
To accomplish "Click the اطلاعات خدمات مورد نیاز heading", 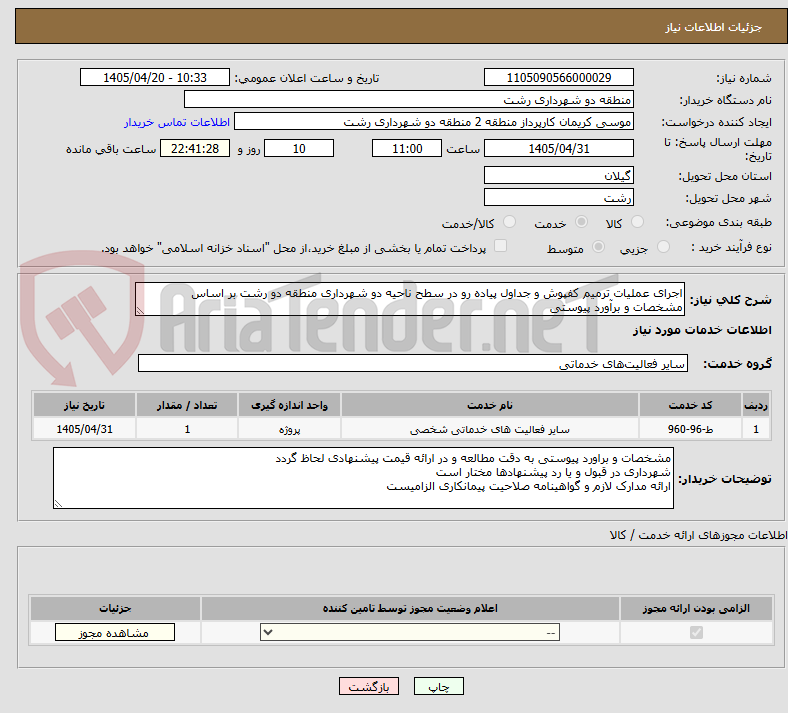I will click(x=702, y=330).
